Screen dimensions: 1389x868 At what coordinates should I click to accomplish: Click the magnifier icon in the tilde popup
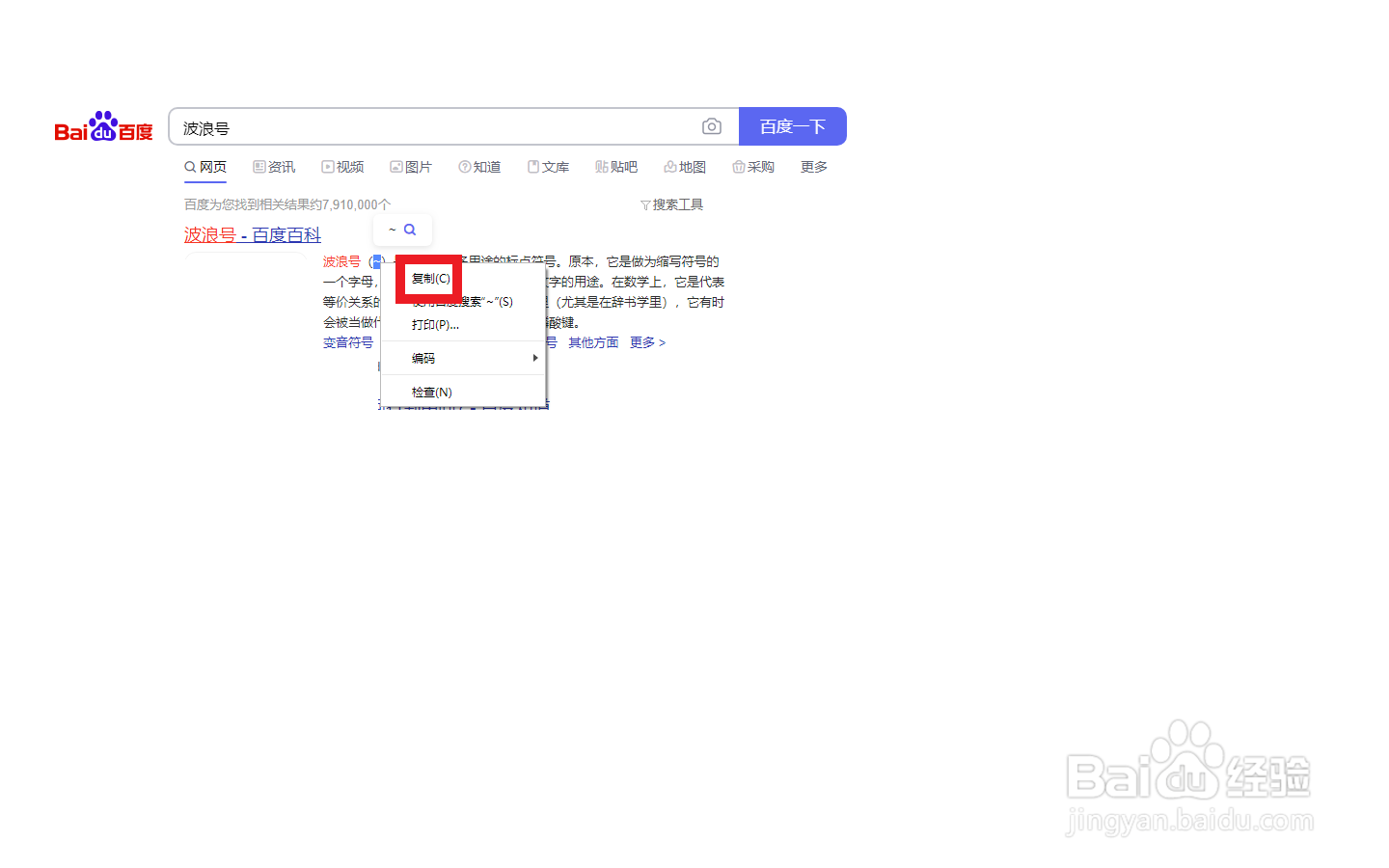(x=411, y=229)
